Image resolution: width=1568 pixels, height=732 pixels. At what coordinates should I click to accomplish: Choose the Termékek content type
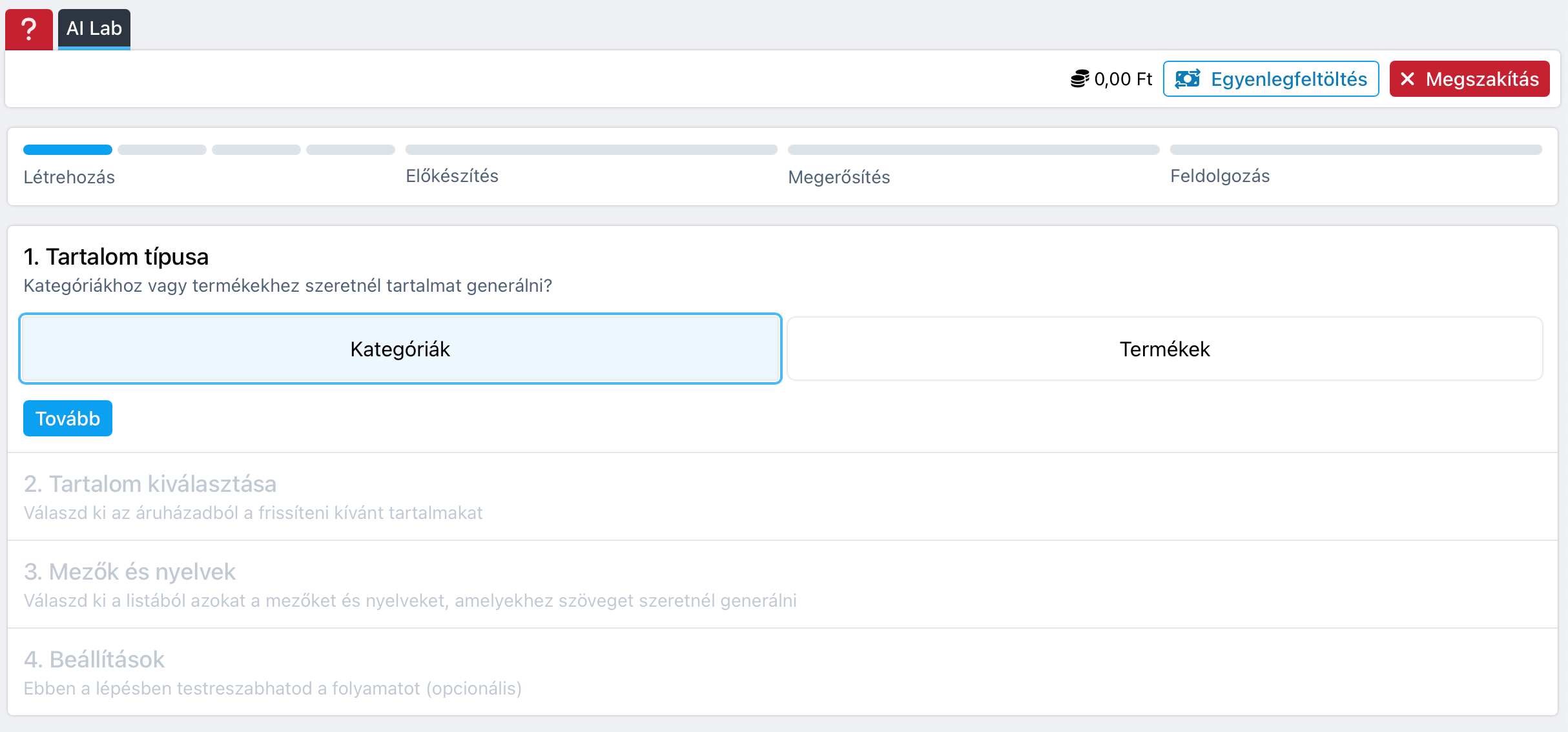pyautogui.click(x=1164, y=349)
